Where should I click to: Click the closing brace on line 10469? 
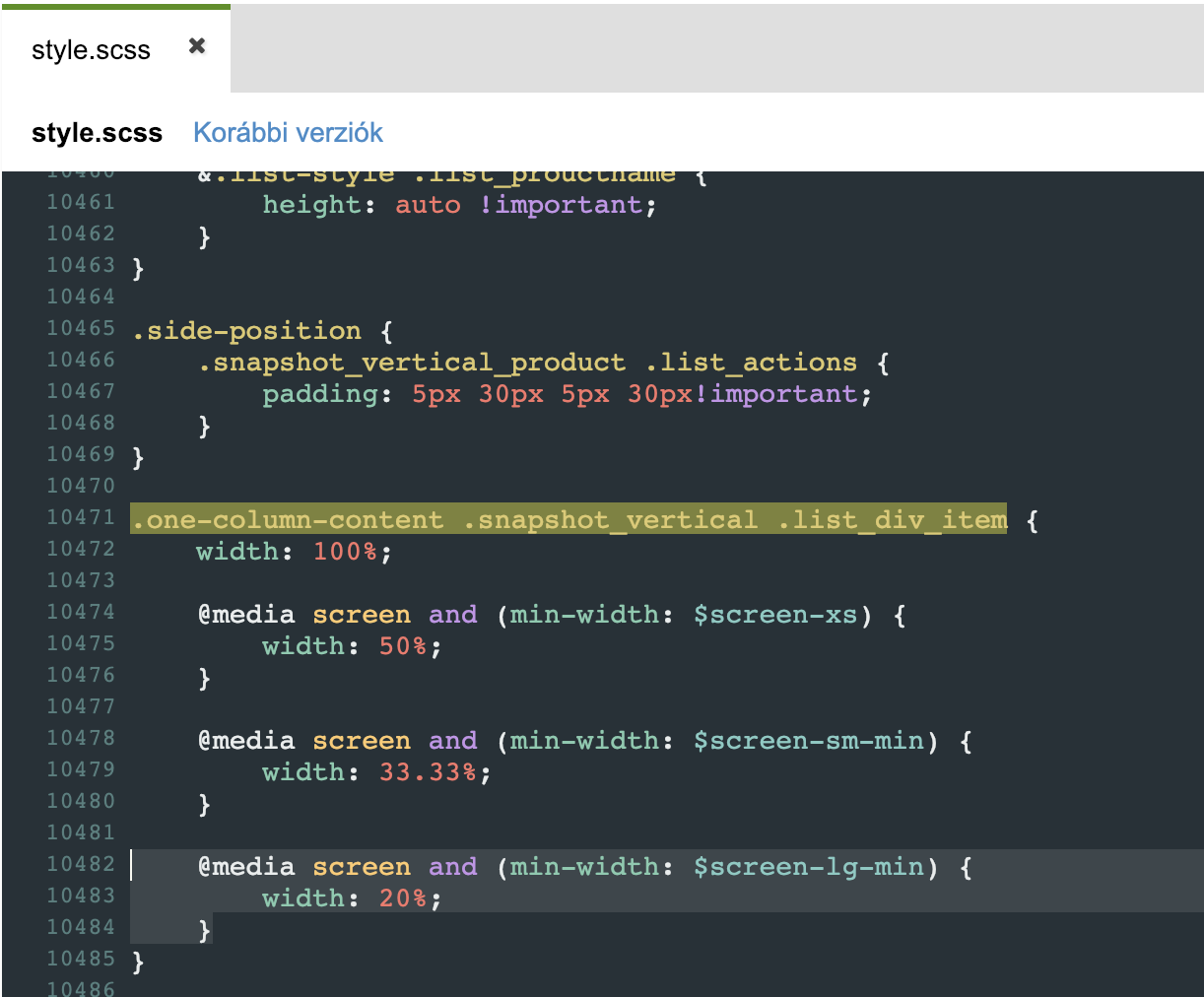click(138, 457)
